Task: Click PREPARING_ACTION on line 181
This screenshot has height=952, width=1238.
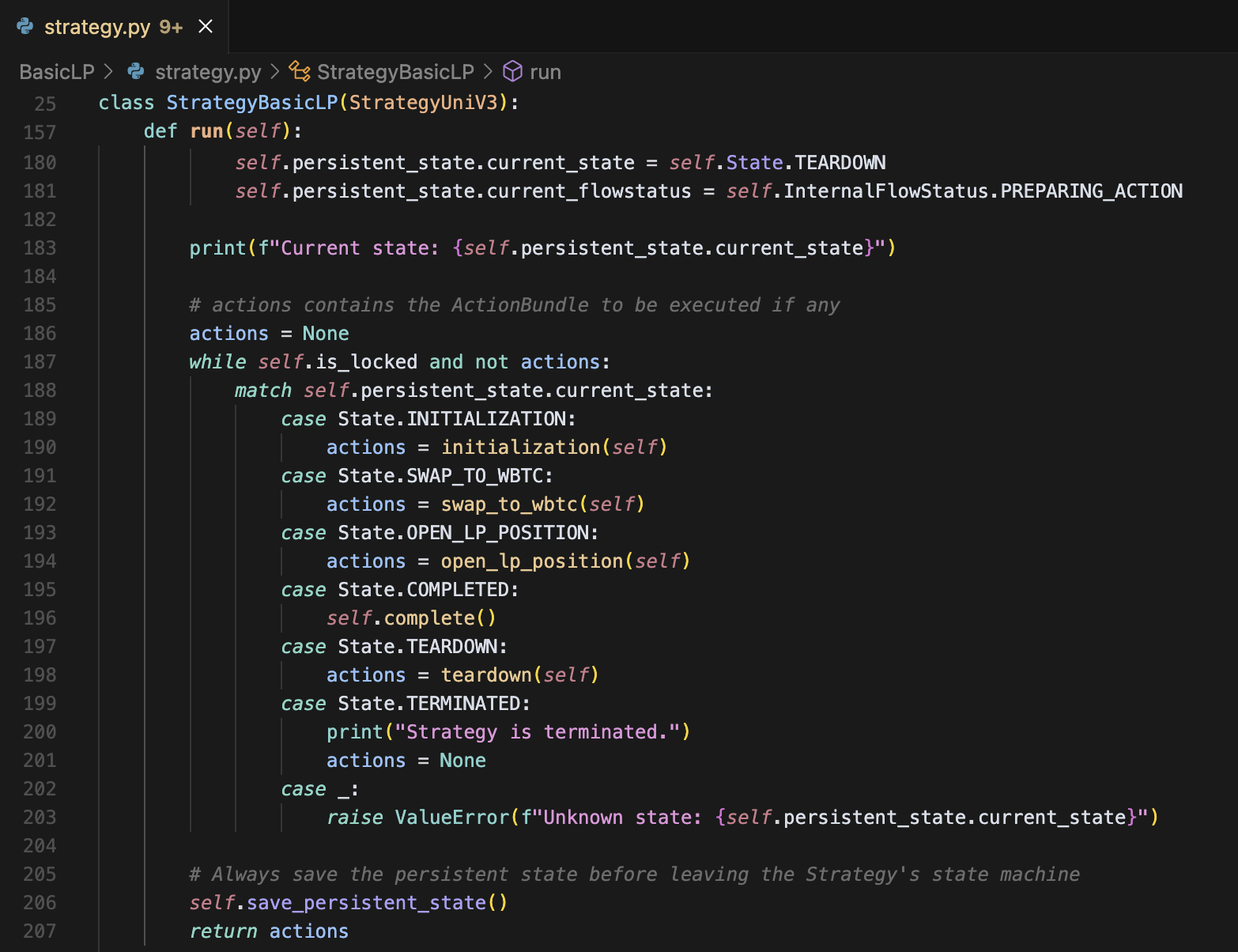Action: click(x=1092, y=191)
